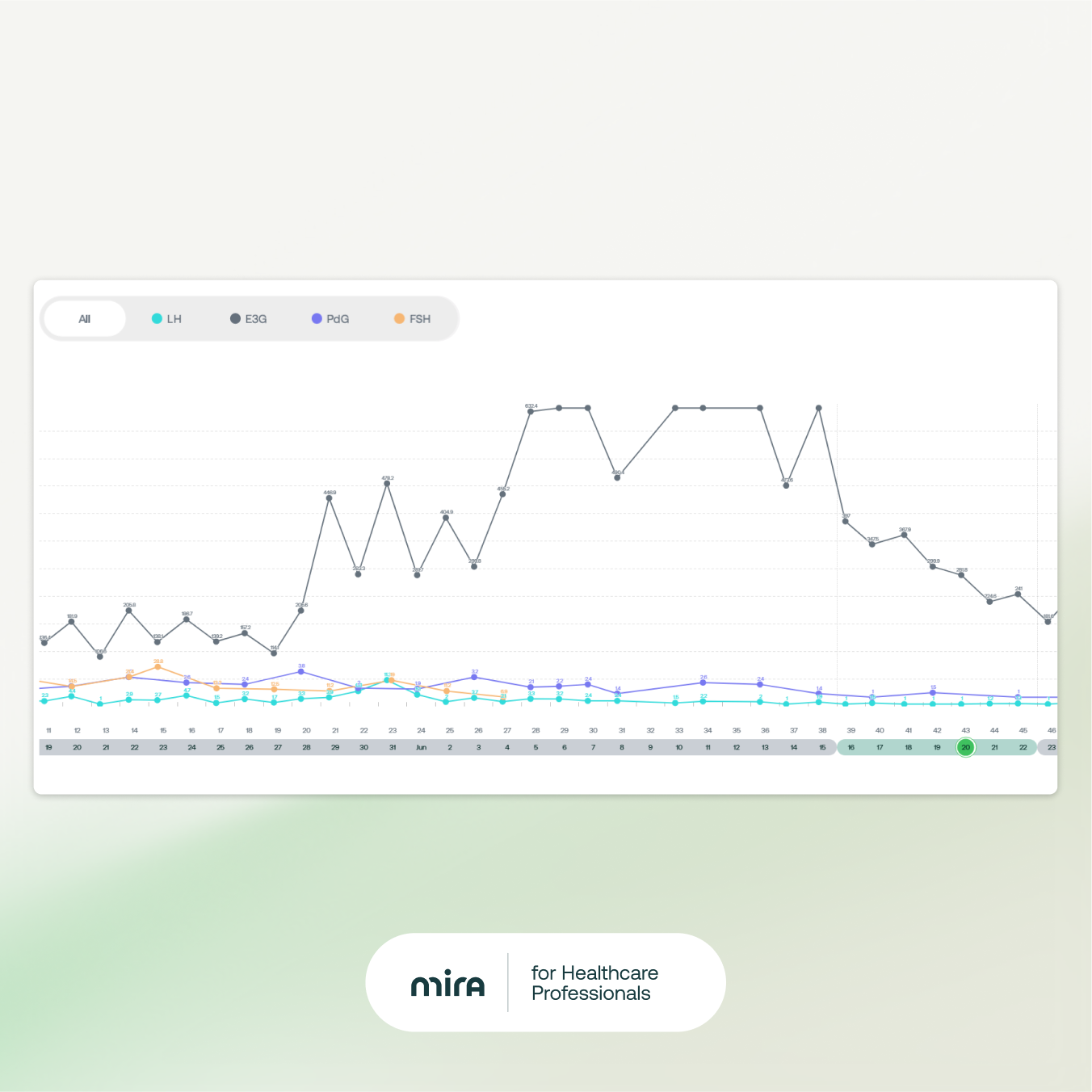Select the Jun date on the timeline
The width and height of the screenshot is (1092, 1092).
pyautogui.click(x=421, y=748)
